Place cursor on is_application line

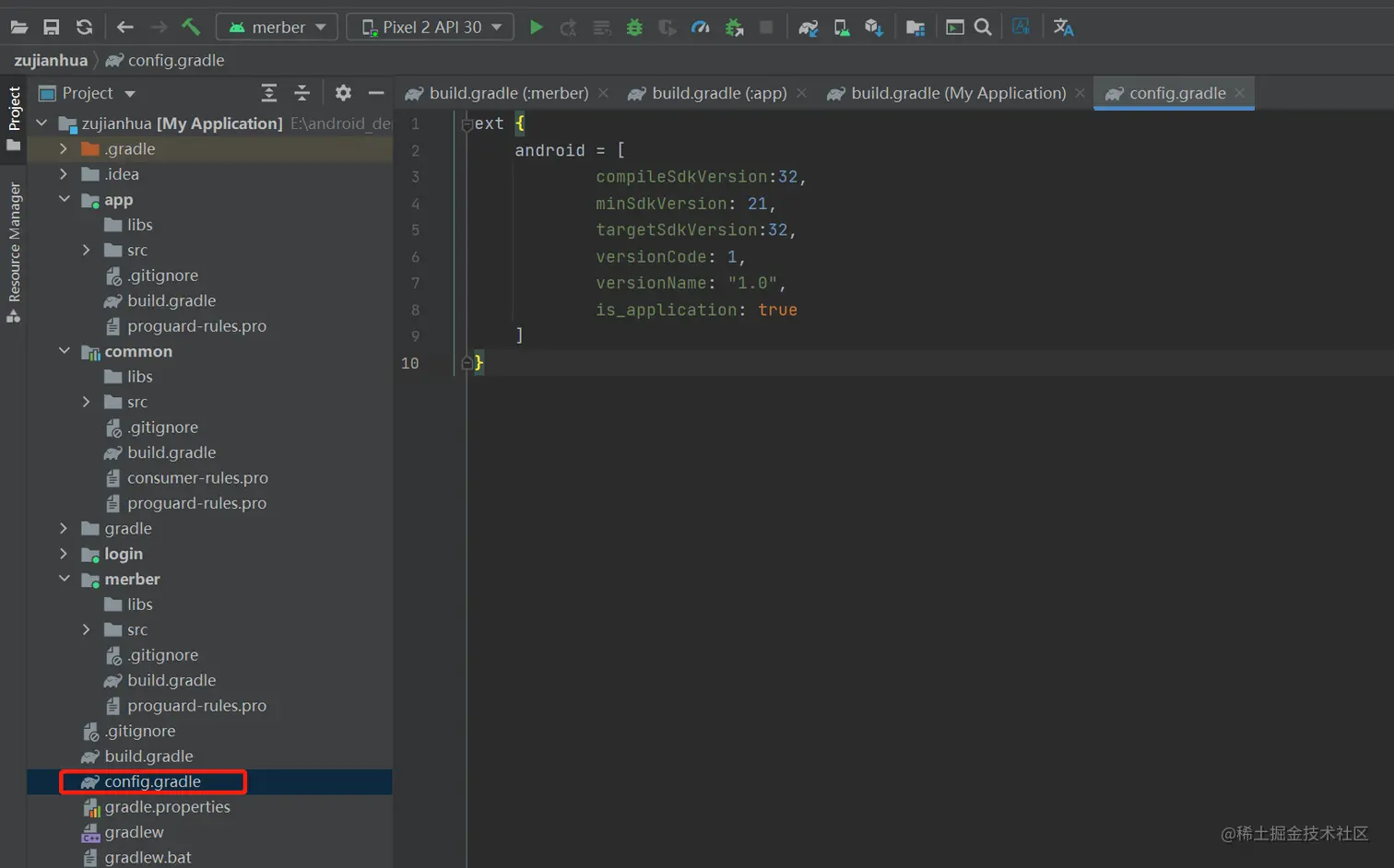(x=696, y=310)
